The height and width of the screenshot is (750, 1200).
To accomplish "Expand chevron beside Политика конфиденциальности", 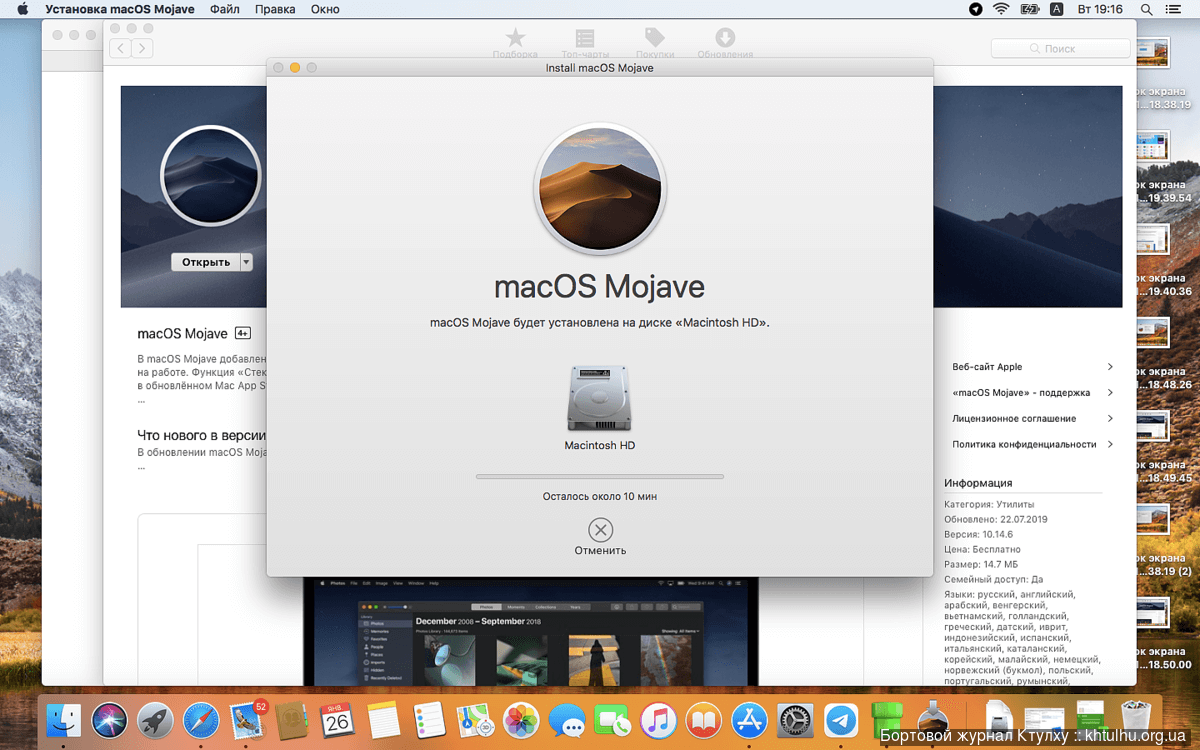I will pos(1110,444).
